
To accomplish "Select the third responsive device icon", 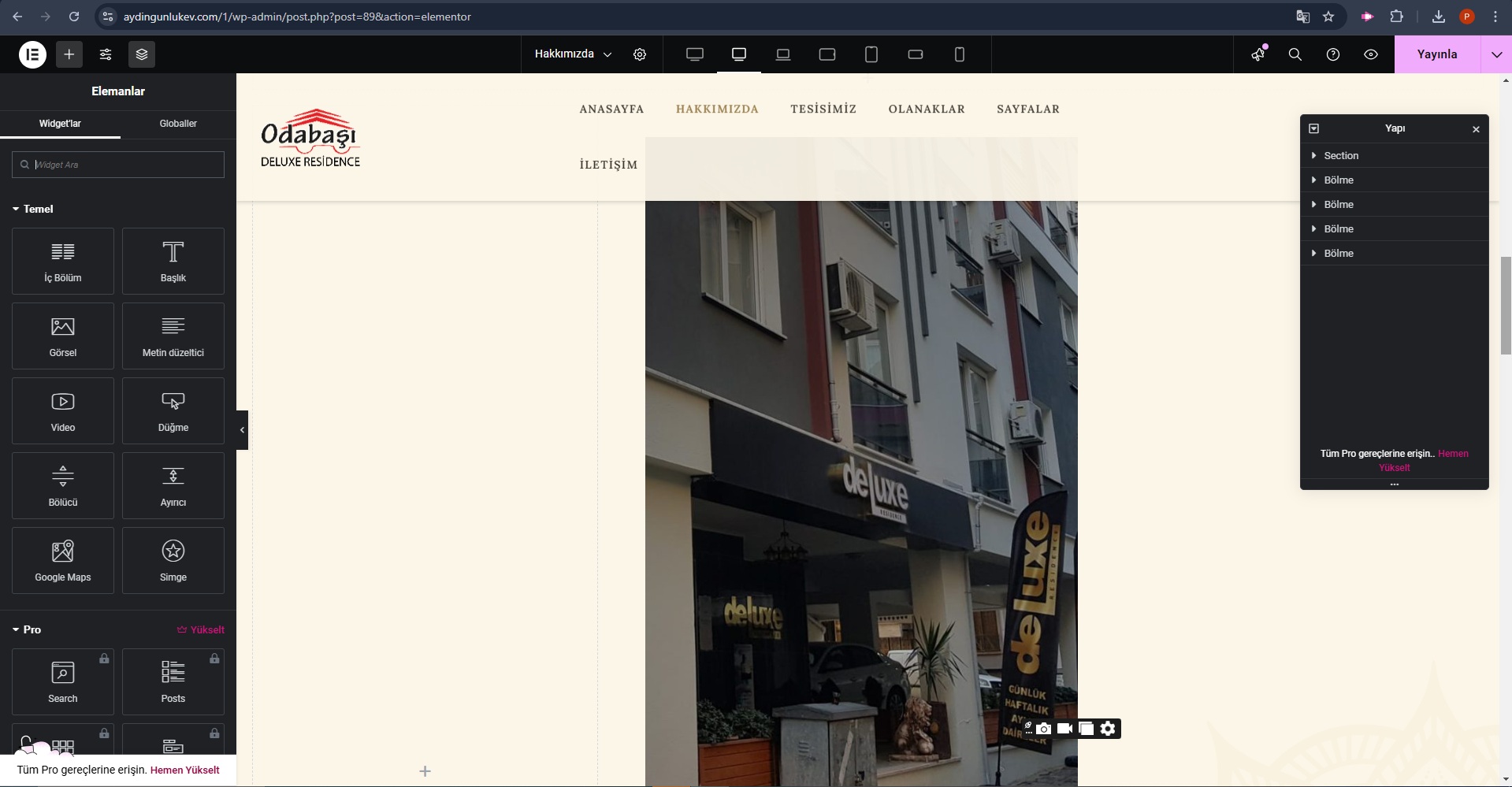I will [783, 54].
